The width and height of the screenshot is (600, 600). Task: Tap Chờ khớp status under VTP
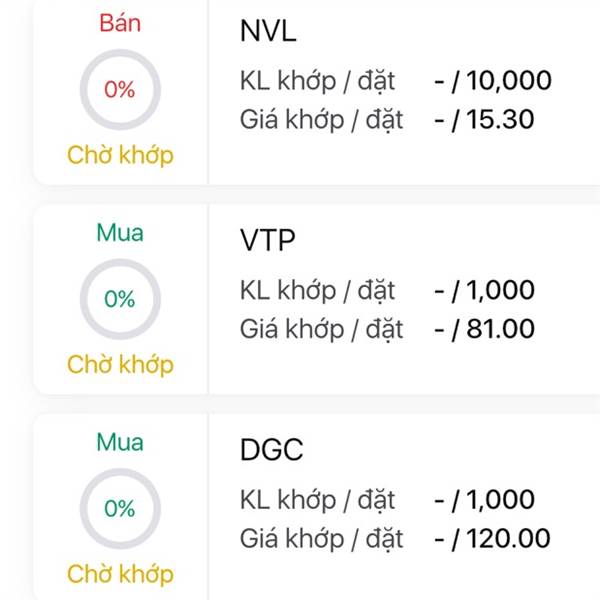pos(120,365)
